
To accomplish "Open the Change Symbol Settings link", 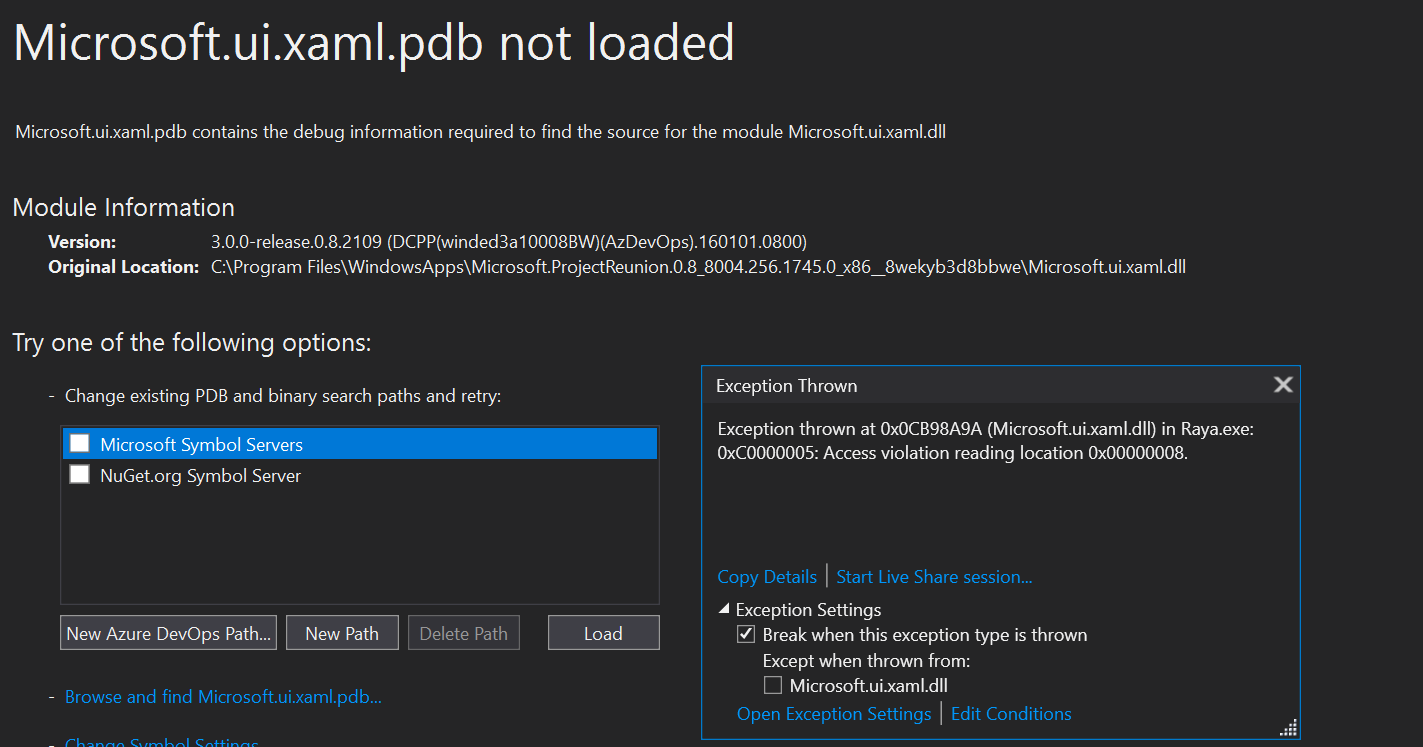I will (162, 741).
